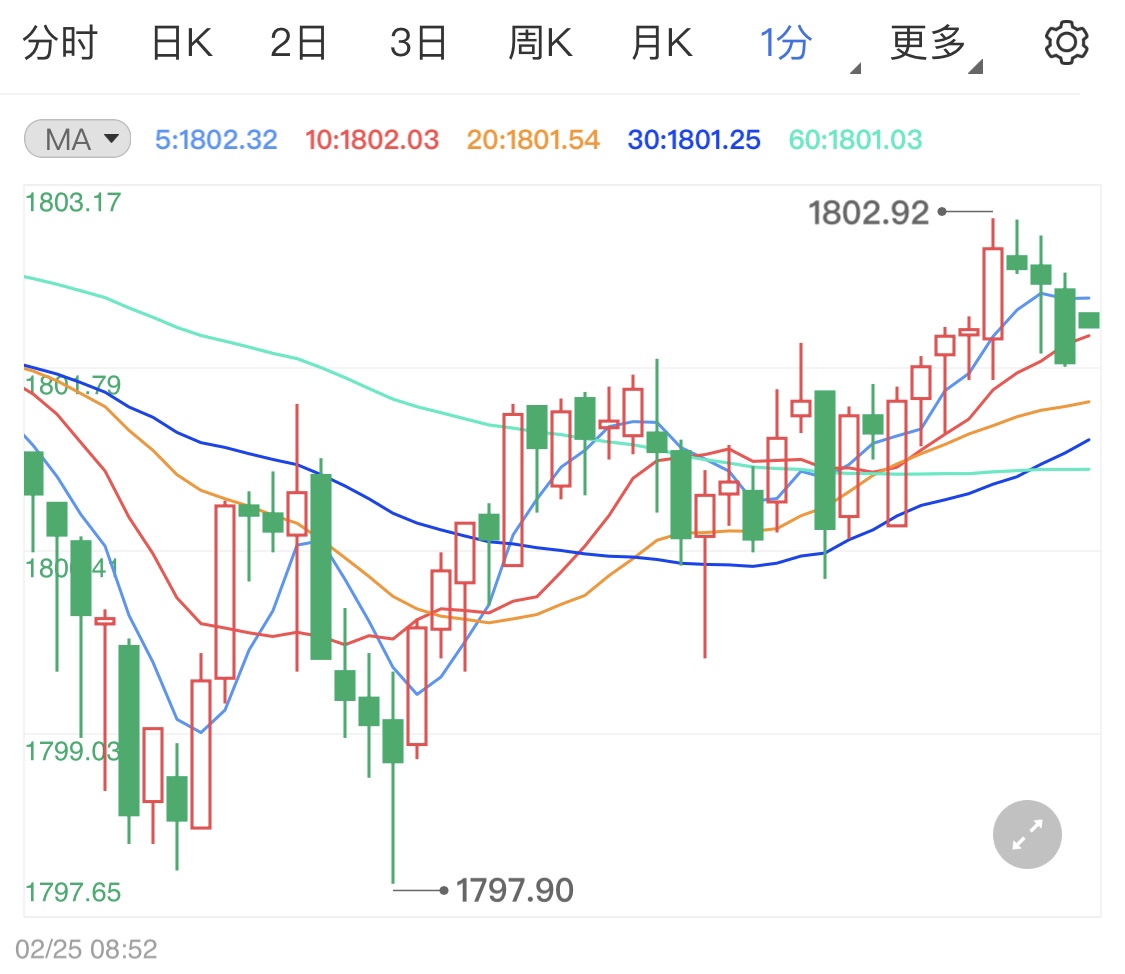Open the MA indicator dropdown
Viewport: 1125px width, 974px height.
pos(77,139)
